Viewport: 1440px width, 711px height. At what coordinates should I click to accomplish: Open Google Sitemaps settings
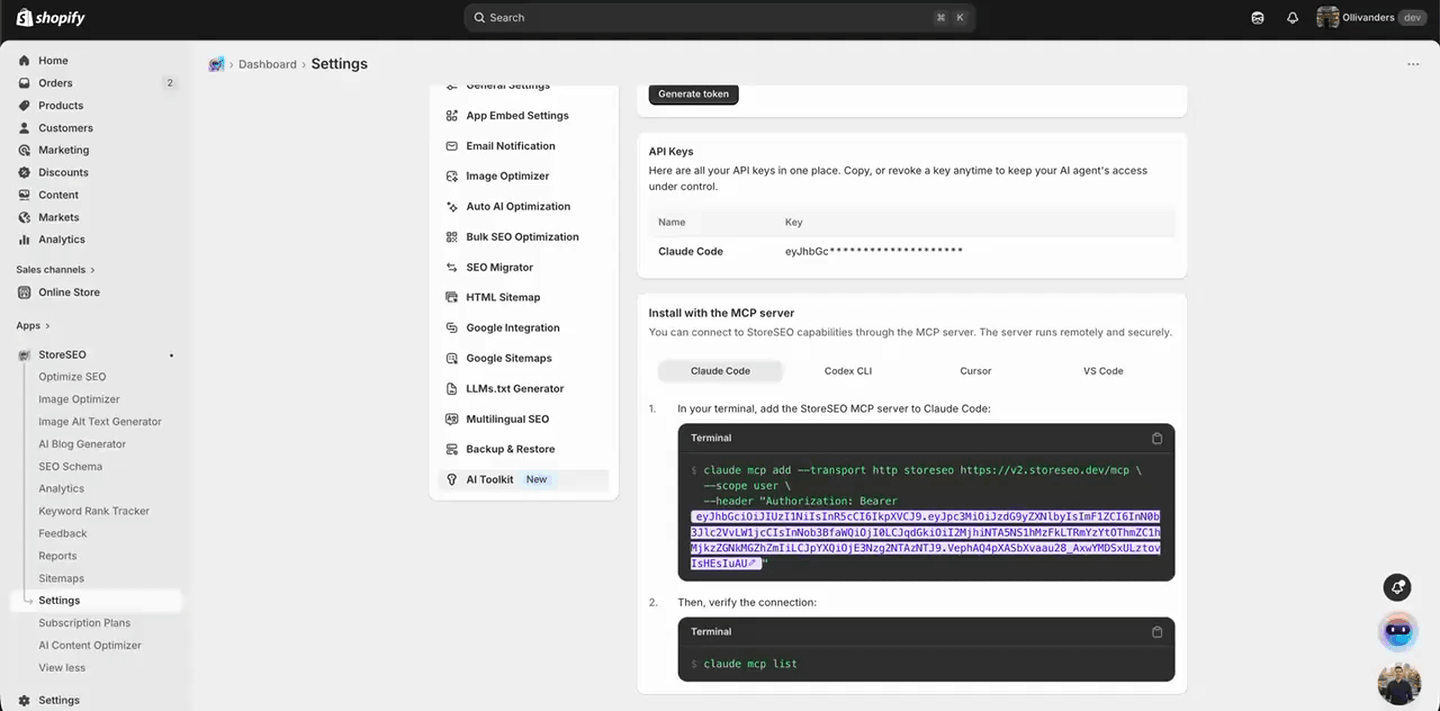pyautogui.click(x=508, y=358)
